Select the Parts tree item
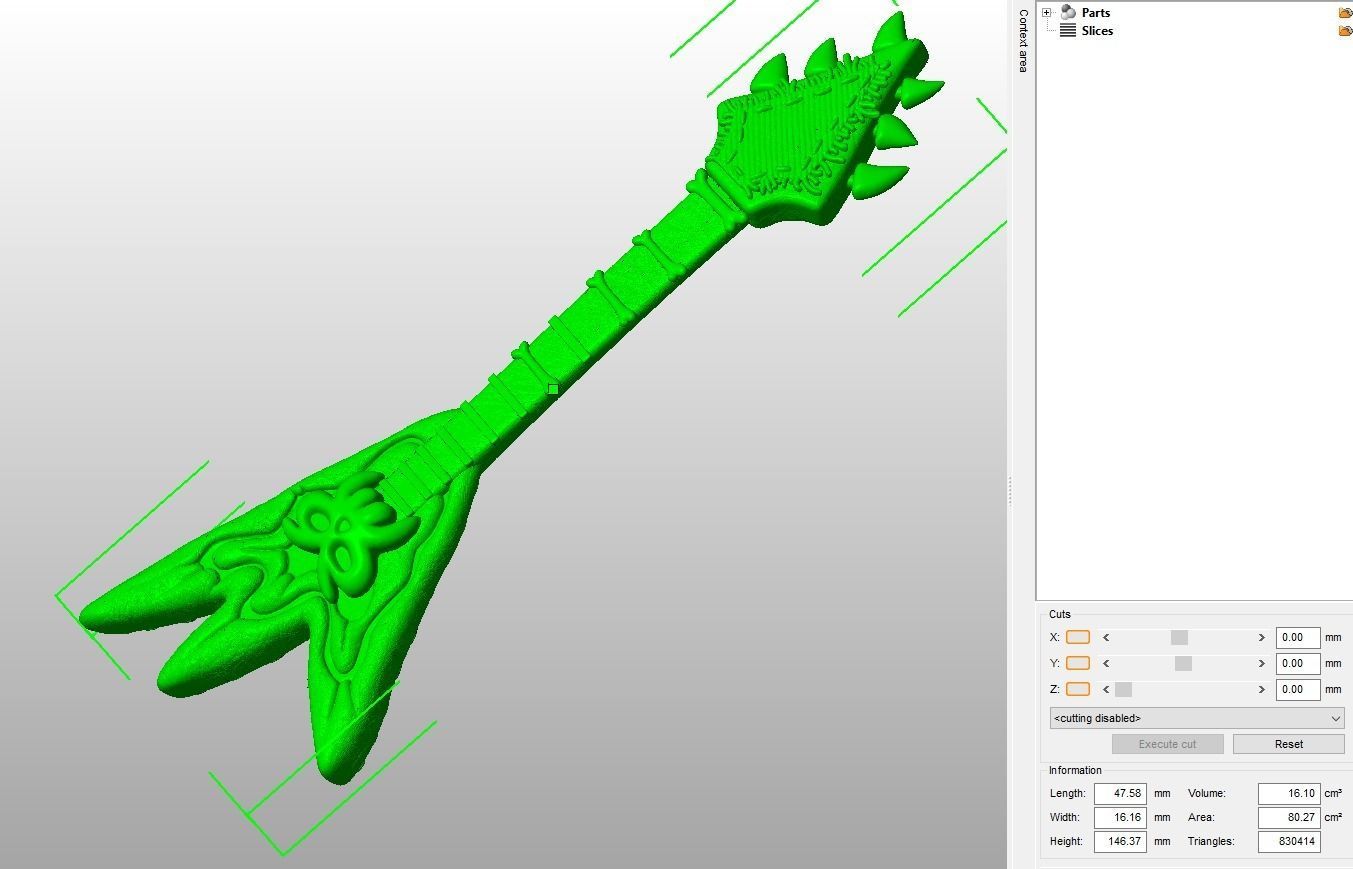The image size is (1353, 869). click(x=1095, y=13)
